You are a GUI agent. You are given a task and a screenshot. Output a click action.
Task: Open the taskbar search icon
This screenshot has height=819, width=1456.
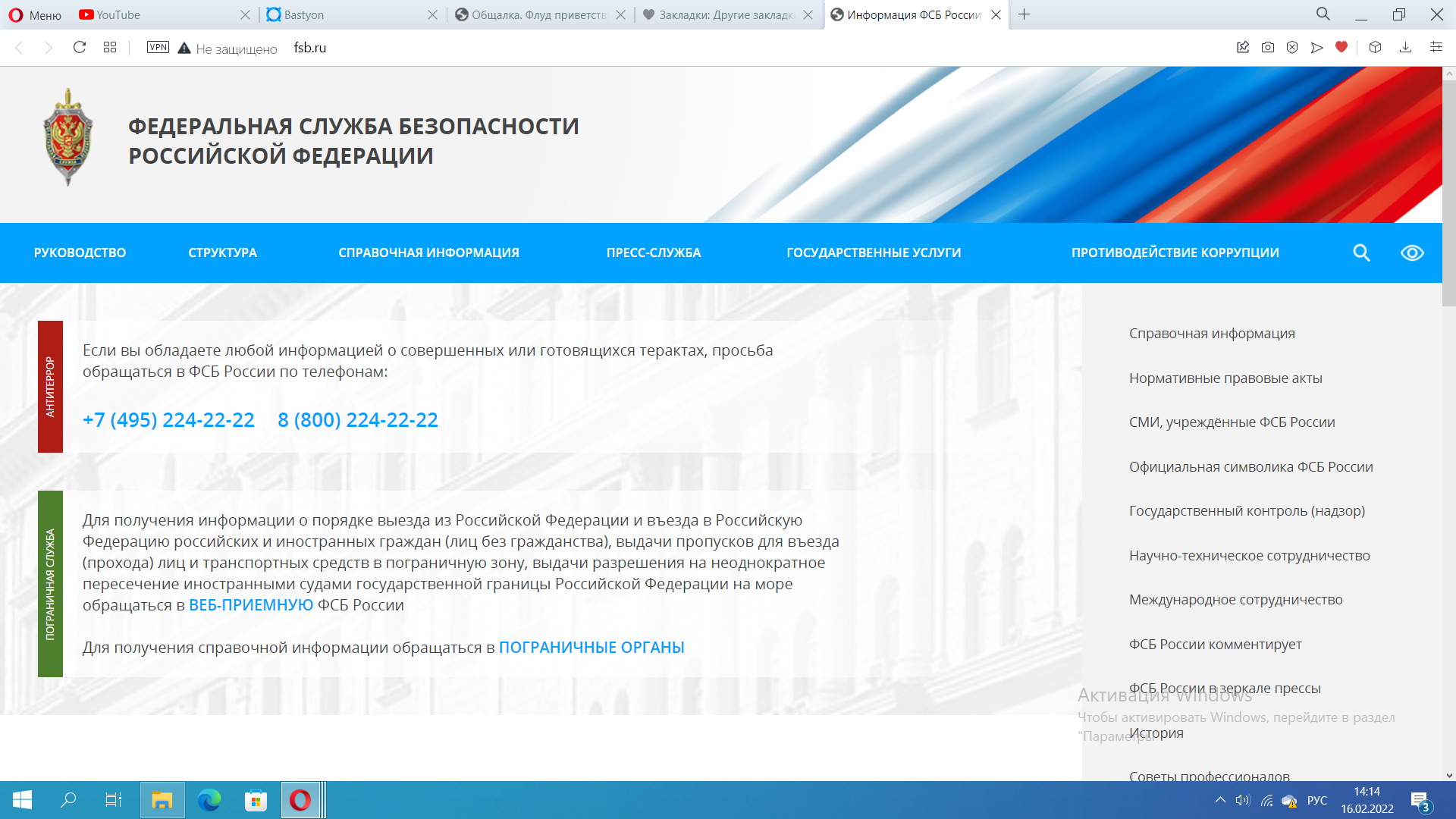point(68,800)
